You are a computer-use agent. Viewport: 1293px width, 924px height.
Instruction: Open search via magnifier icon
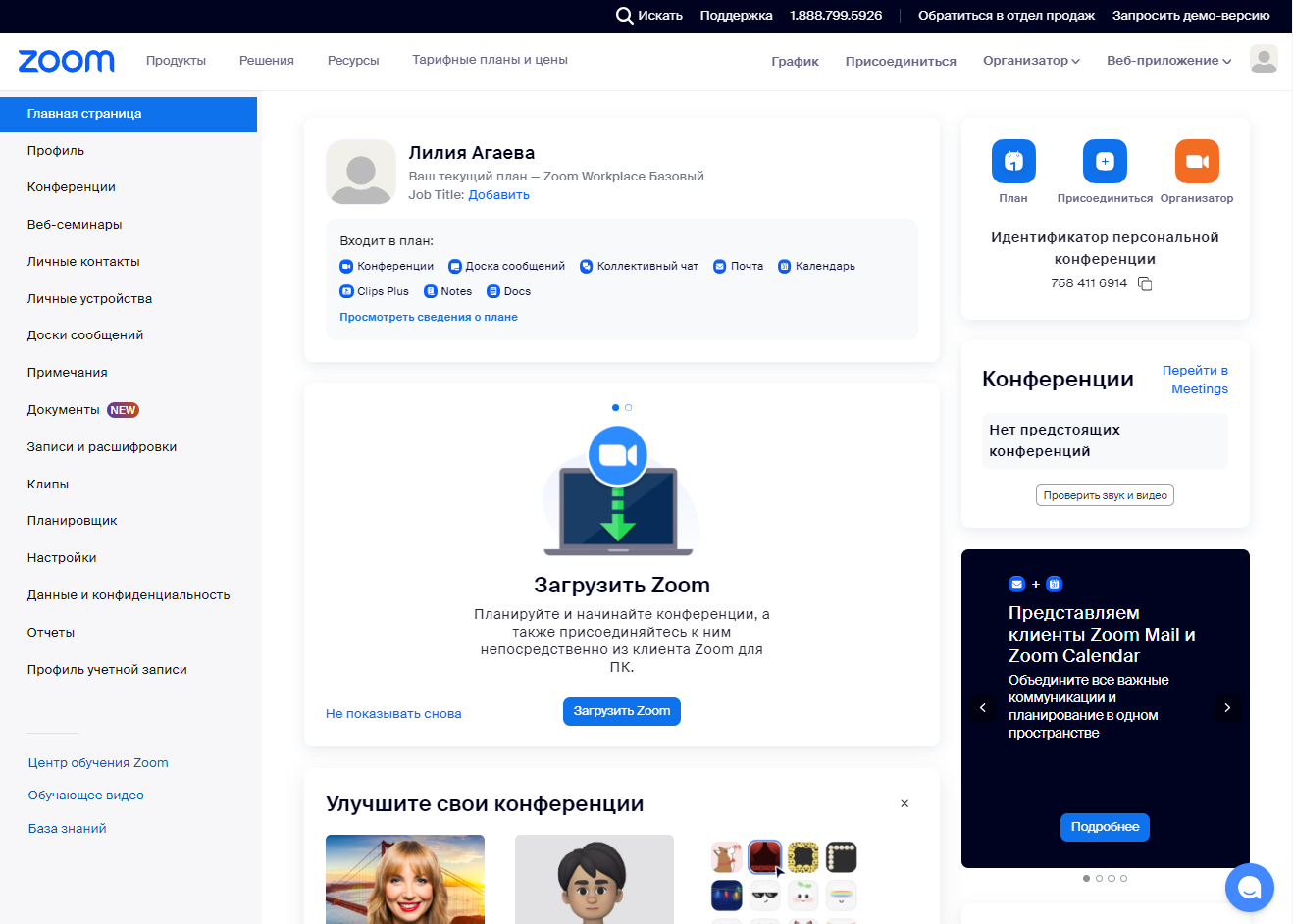pyautogui.click(x=624, y=16)
